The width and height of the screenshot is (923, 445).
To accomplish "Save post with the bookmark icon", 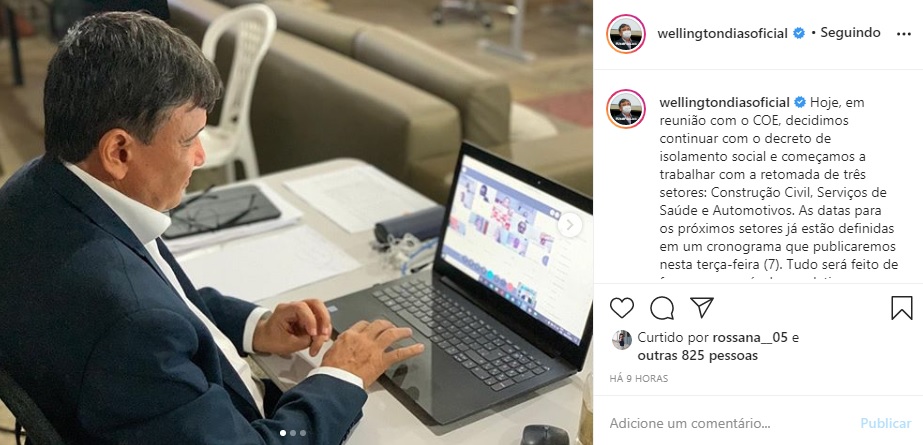I will pyautogui.click(x=901, y=308).
